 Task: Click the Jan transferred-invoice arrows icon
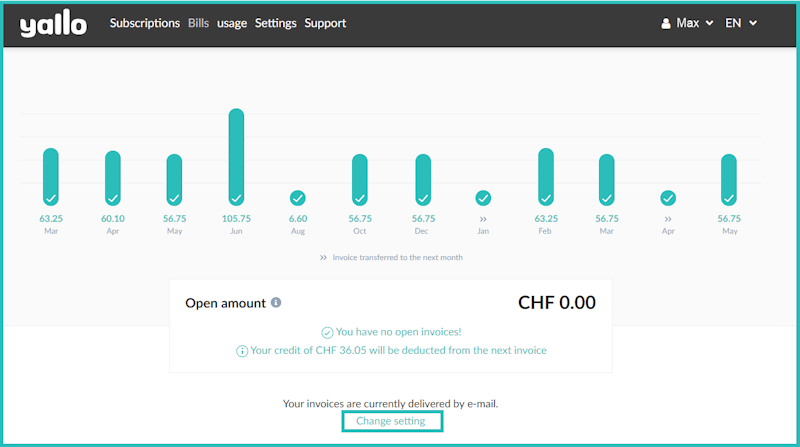coord(483,219)
